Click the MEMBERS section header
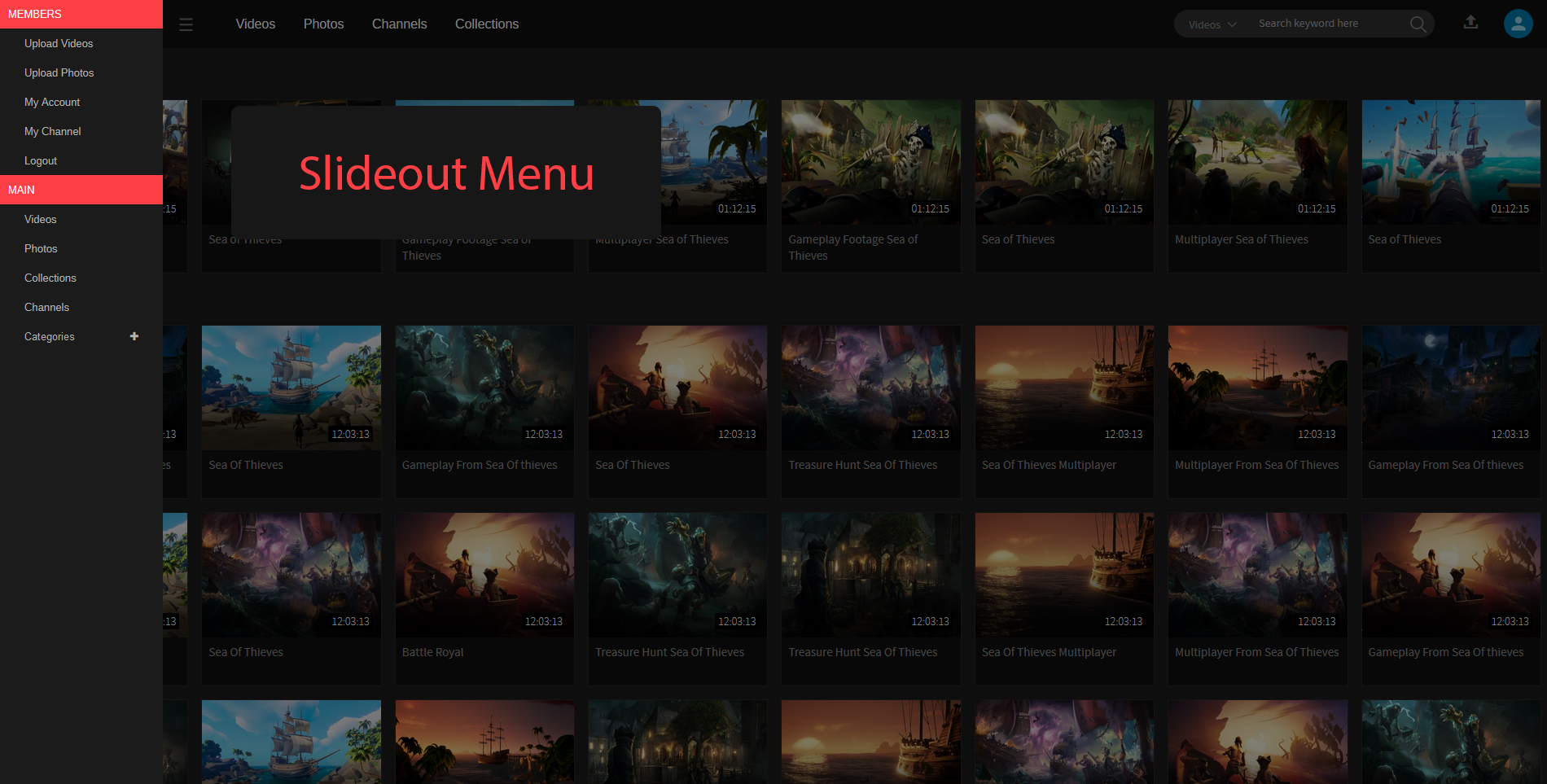The height and width of the screenshot is (784, 1547). click(81, 14)
